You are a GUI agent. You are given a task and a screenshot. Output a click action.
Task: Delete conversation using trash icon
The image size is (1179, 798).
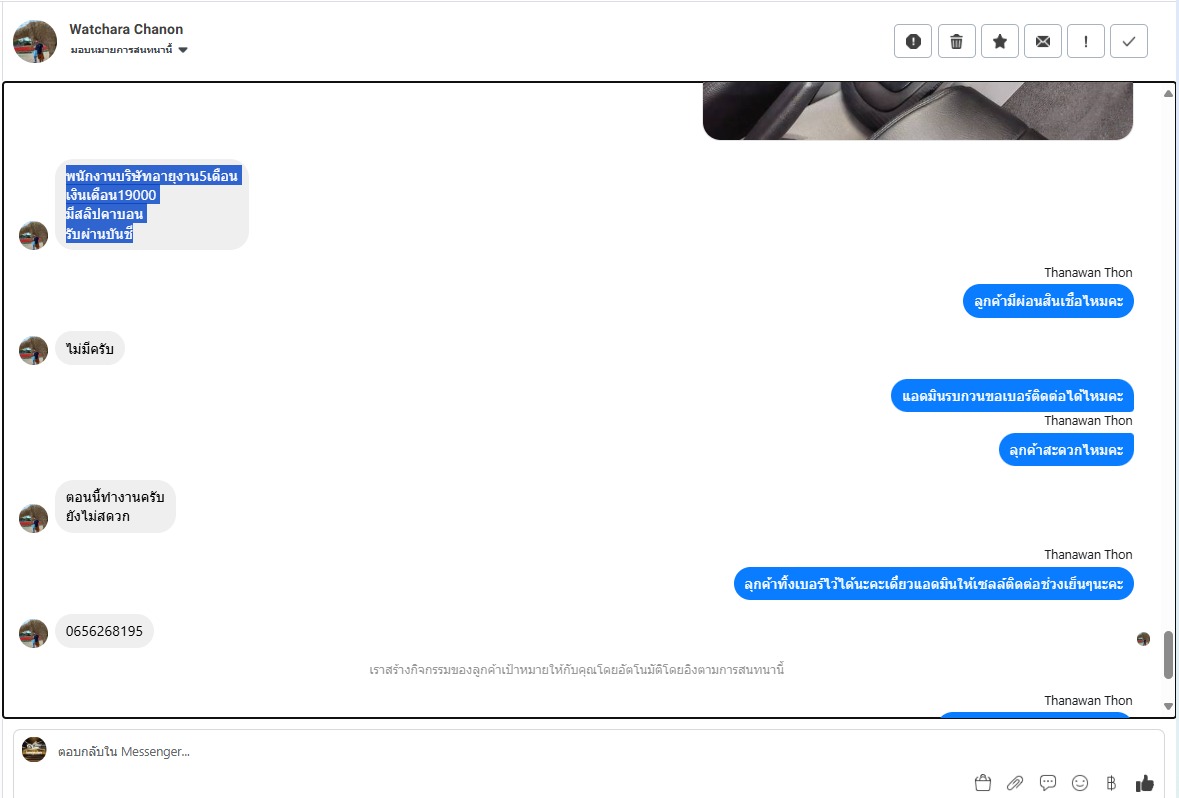pyautogui.click(x=956, y=41)
